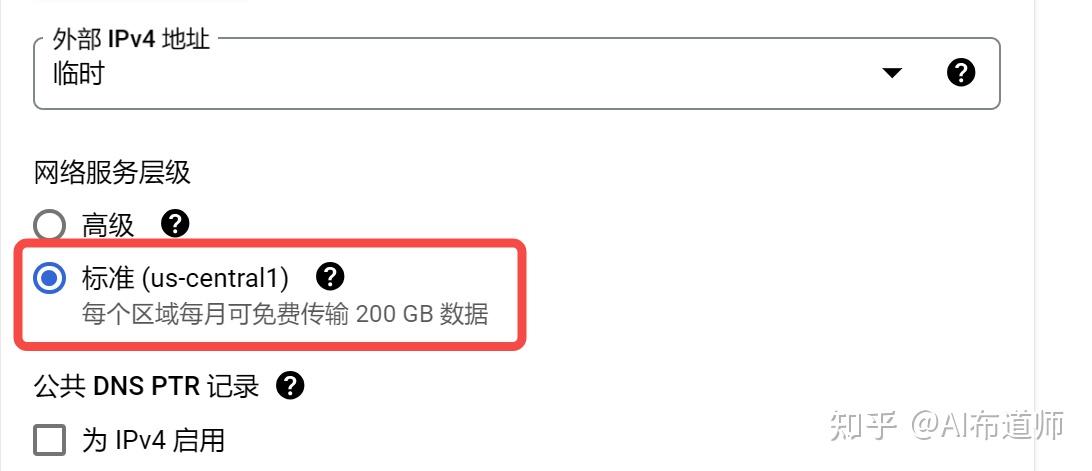Enable the 为 IPv4 启用 checkbox
1092x471 pixels.
click(x=49, y=440)
